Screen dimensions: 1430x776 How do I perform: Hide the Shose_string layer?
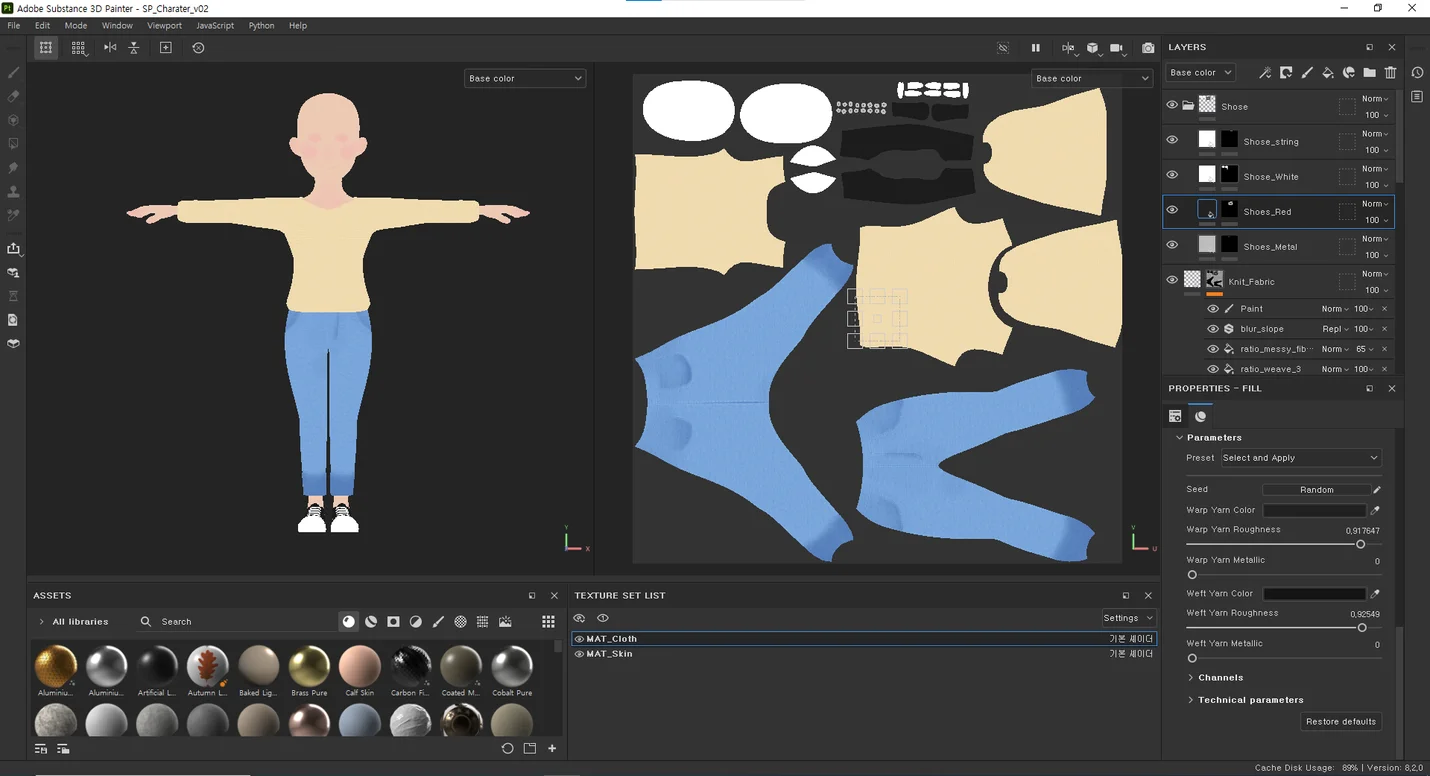point(1172,140)
